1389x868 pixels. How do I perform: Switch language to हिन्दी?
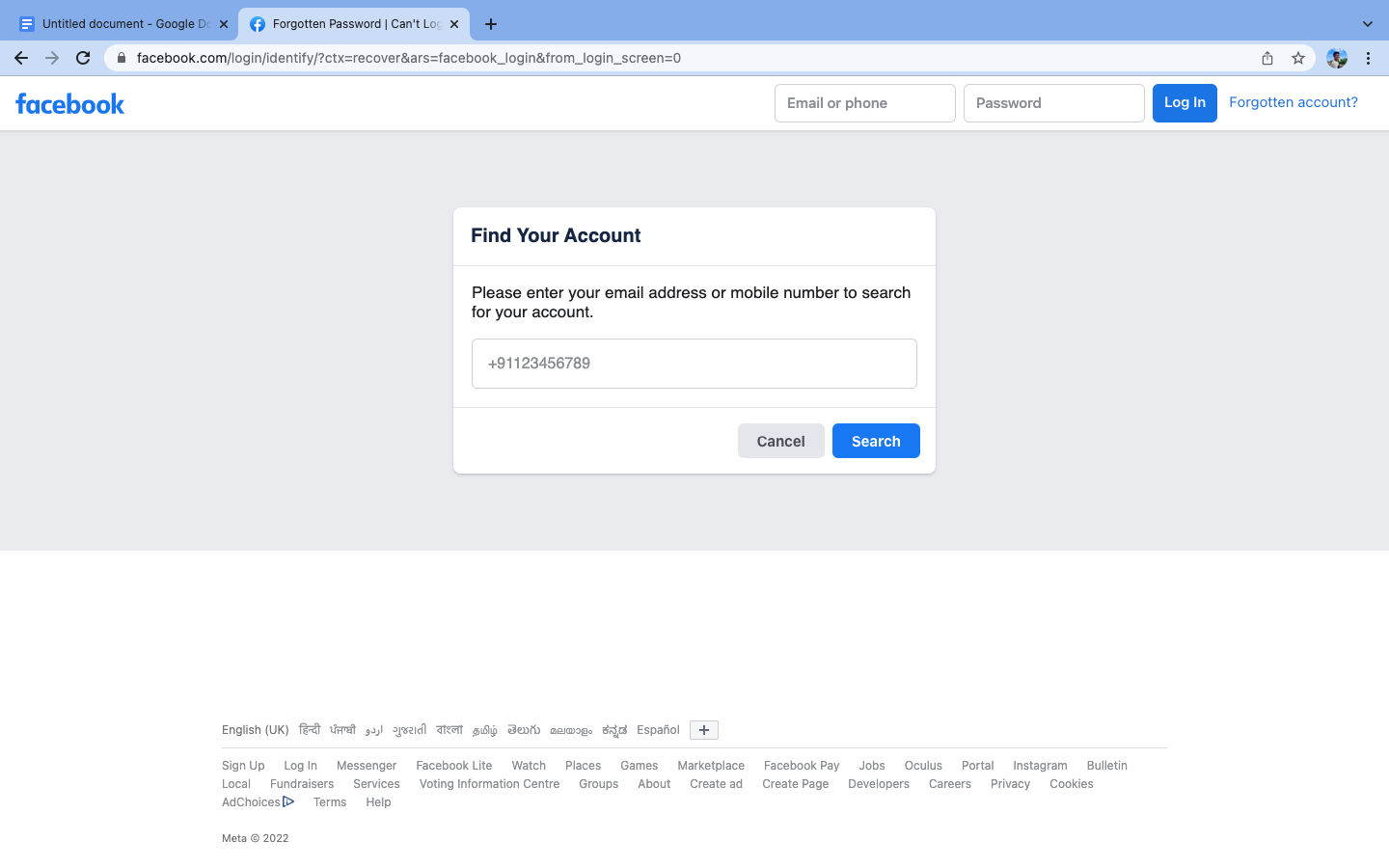point(310,730)
